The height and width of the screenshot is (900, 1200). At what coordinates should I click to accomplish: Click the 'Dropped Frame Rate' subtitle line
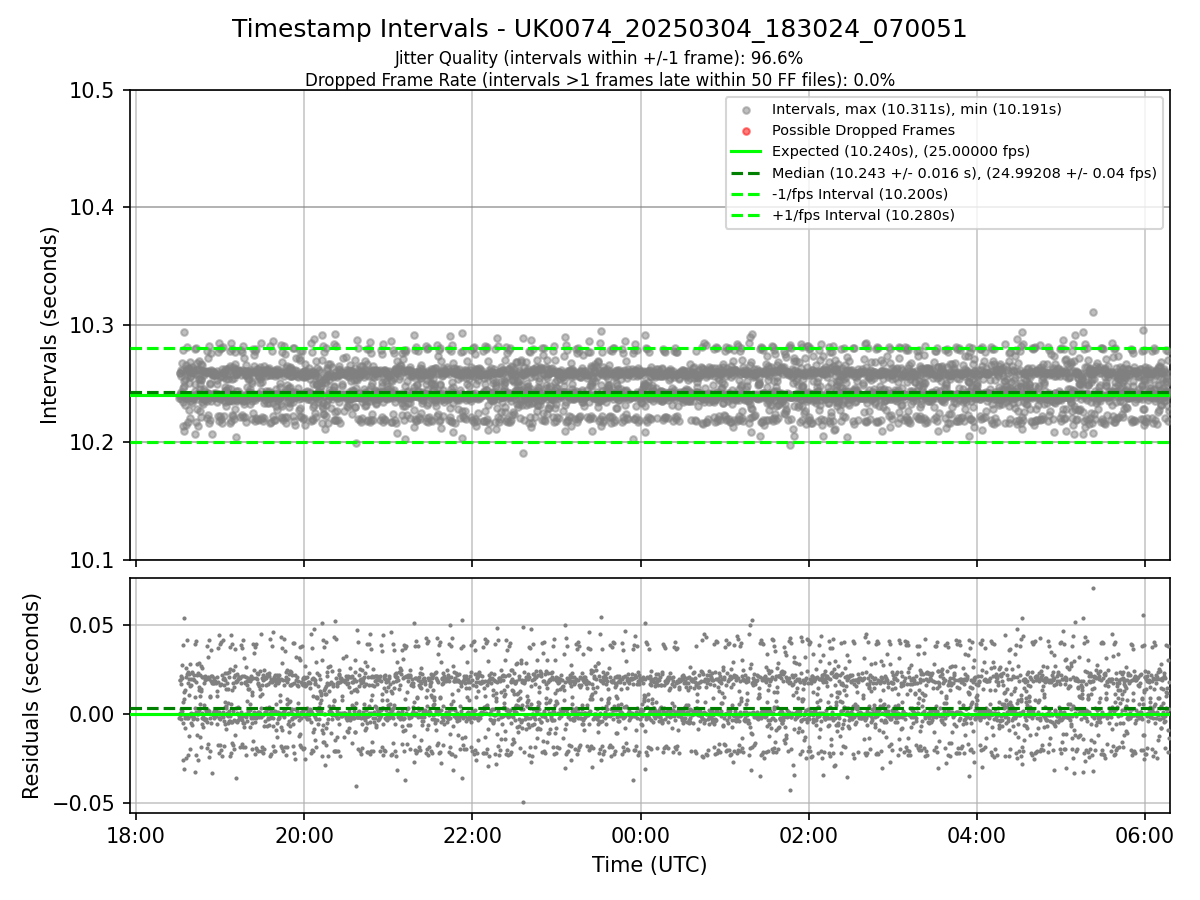[599, 80]
